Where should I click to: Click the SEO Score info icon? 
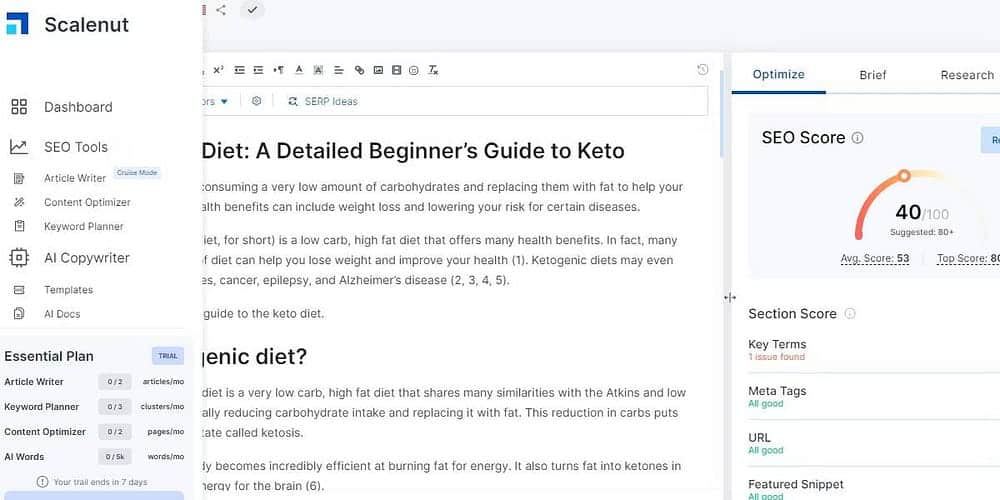(x=858, y=138)
